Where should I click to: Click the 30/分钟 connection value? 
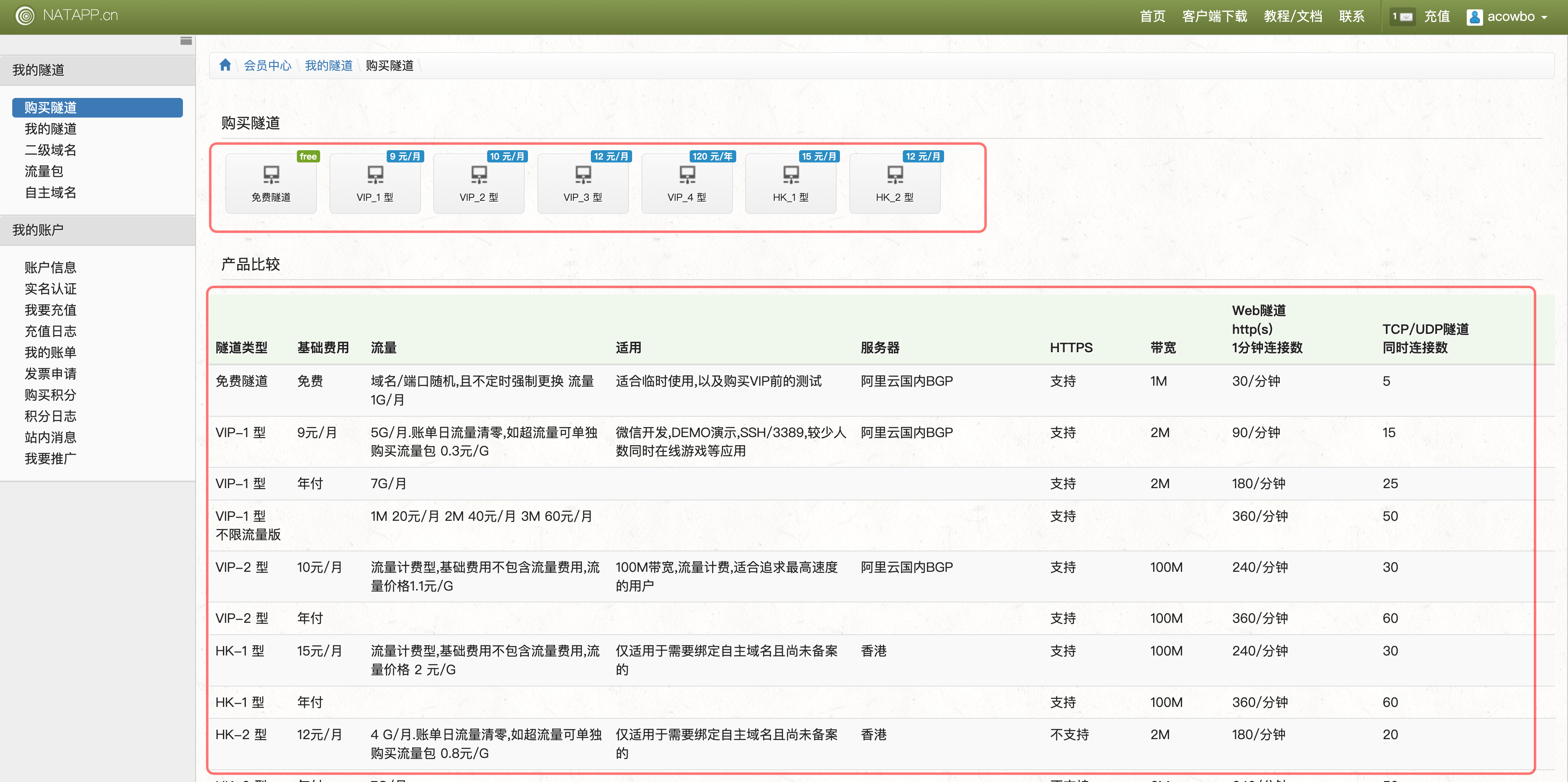tap(1256, 381)
